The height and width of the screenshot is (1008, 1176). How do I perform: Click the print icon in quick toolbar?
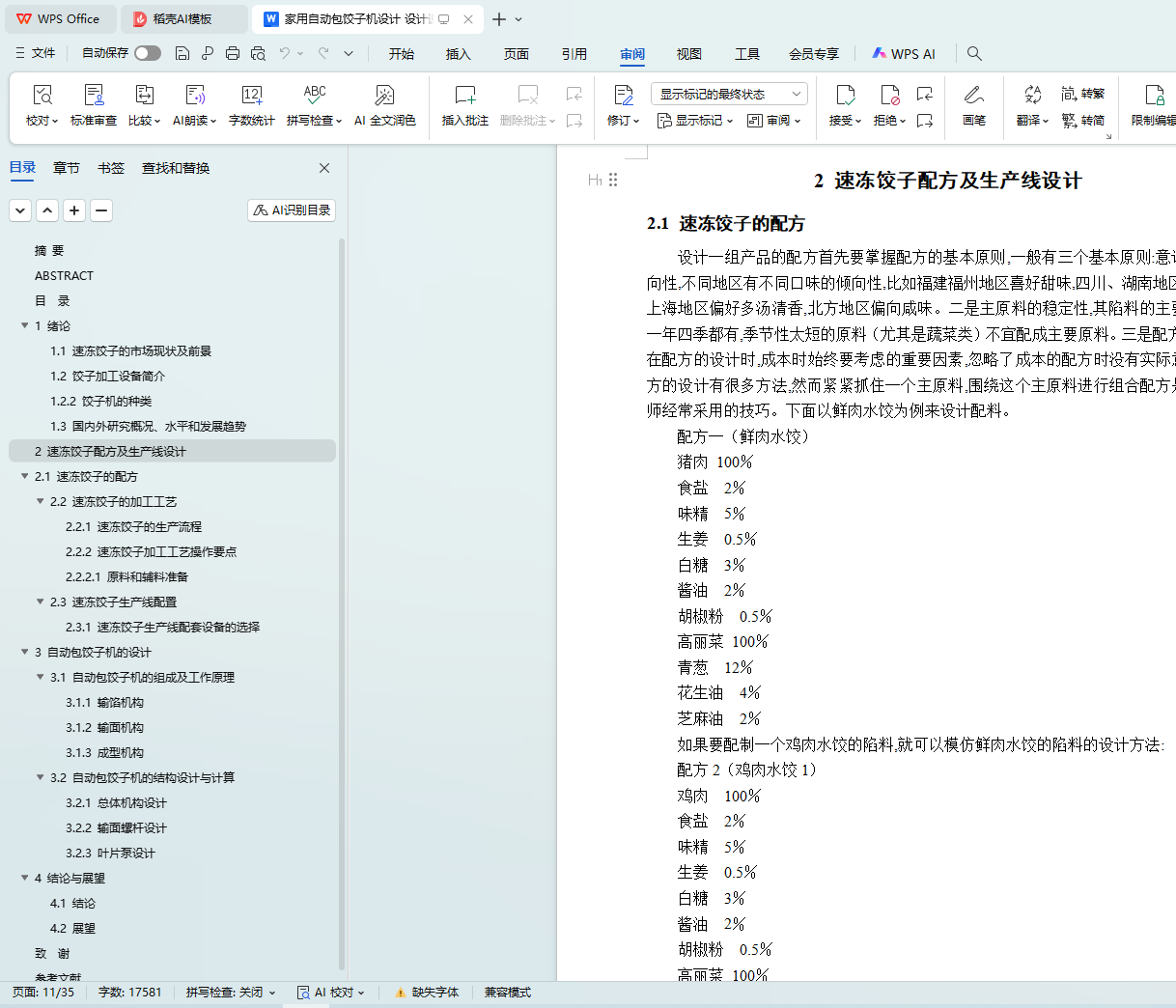click(x=233, y=54)
